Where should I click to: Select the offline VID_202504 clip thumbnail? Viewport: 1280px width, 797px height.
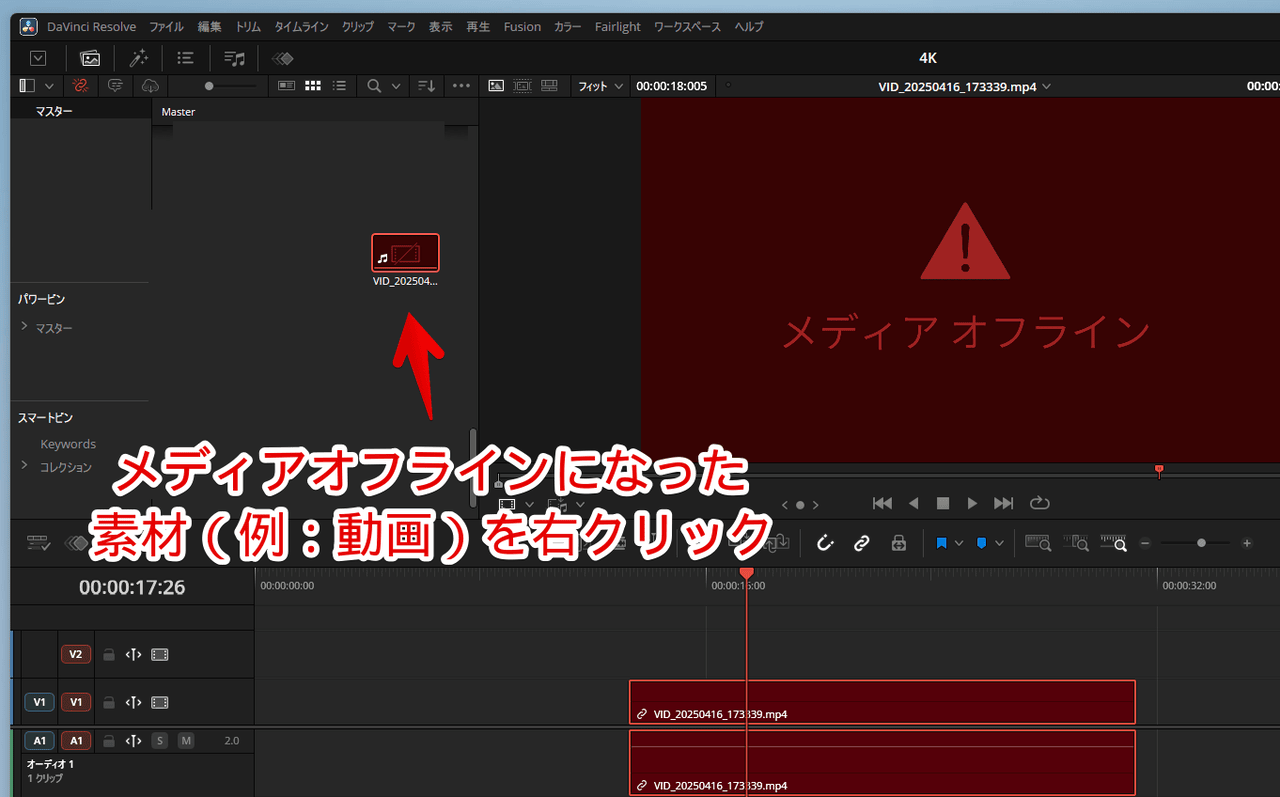[405, 253]
